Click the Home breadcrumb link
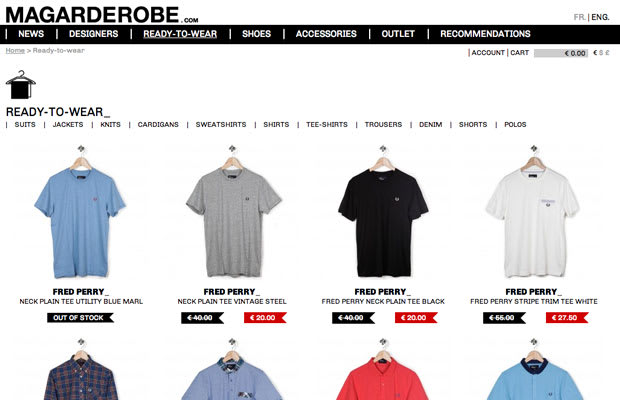The width and height of the screenshot is (620, 400). click(x=15, y=51)
